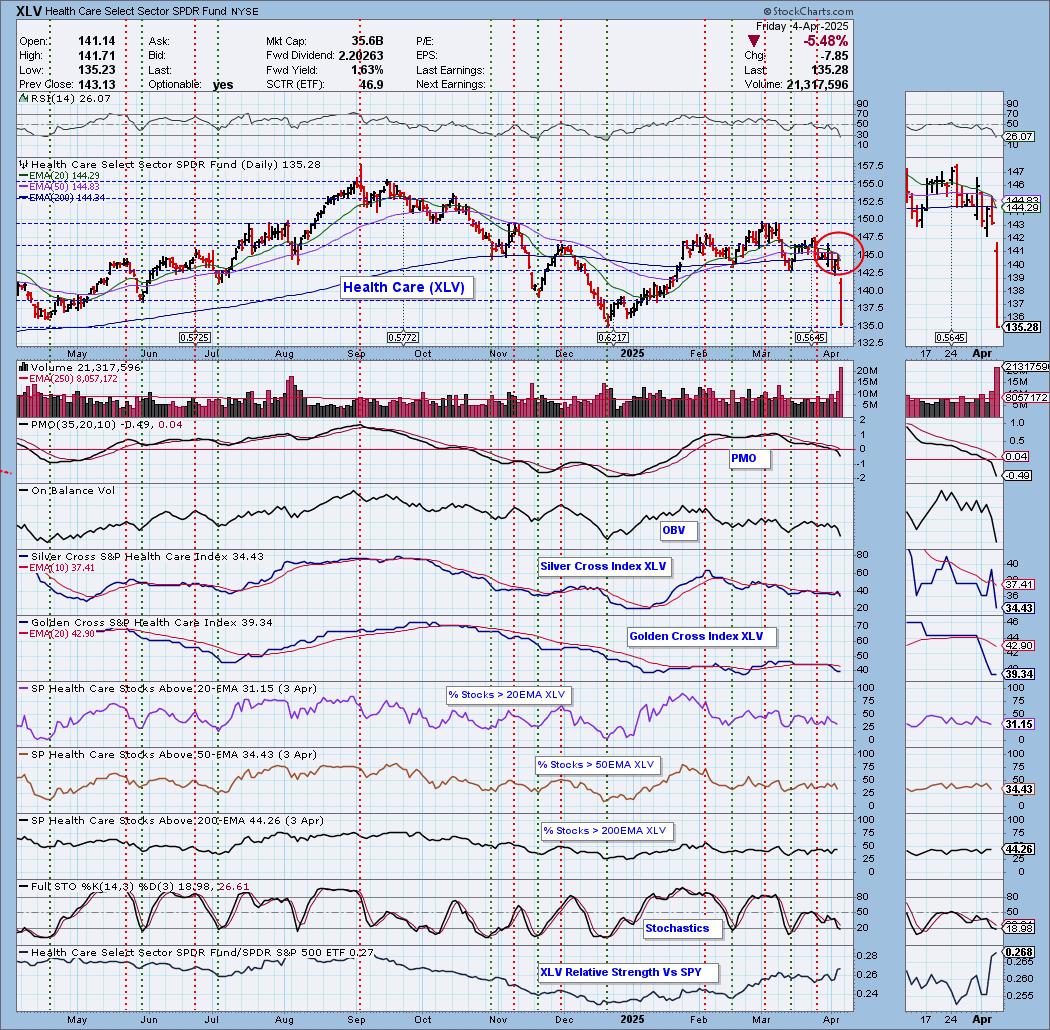Click the 0.6217 cycle label on price chart
The height and width of the screenshot is (1030, 1050).
click(x=612, y=338)
